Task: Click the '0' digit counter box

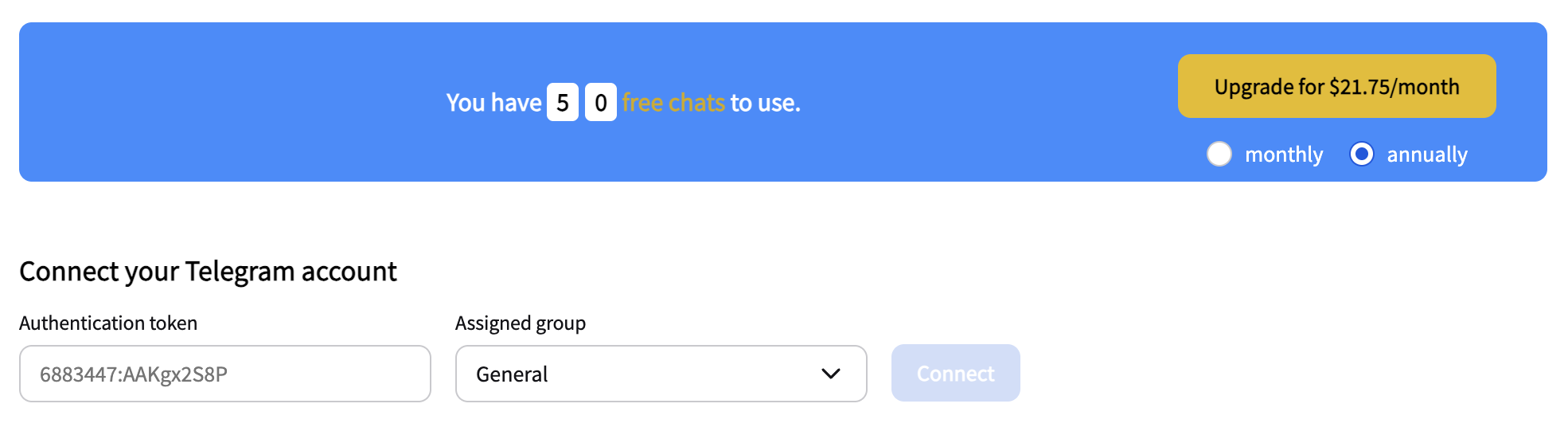Action: (x=601, y=103)
